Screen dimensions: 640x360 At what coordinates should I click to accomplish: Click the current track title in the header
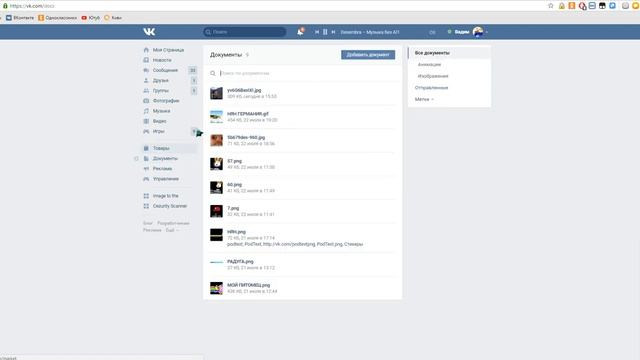point(370,32)
